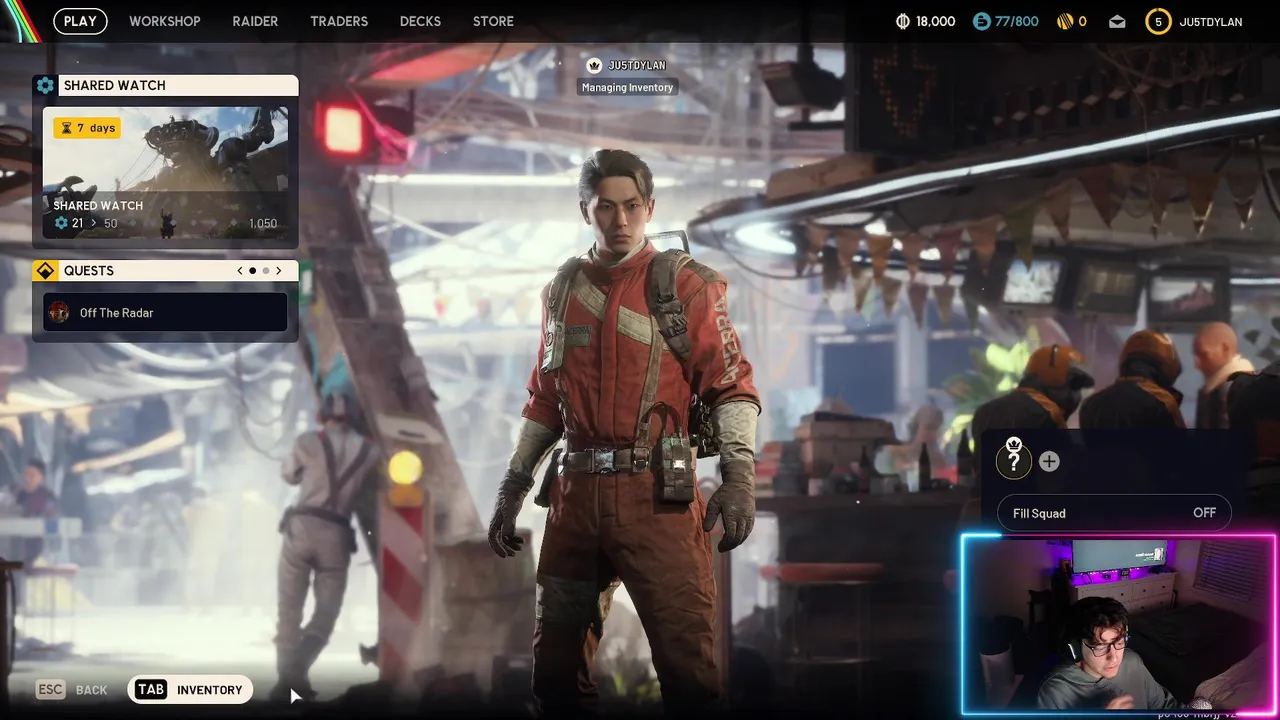Click the Shared Watch progress bar

(x=165, y=223)
